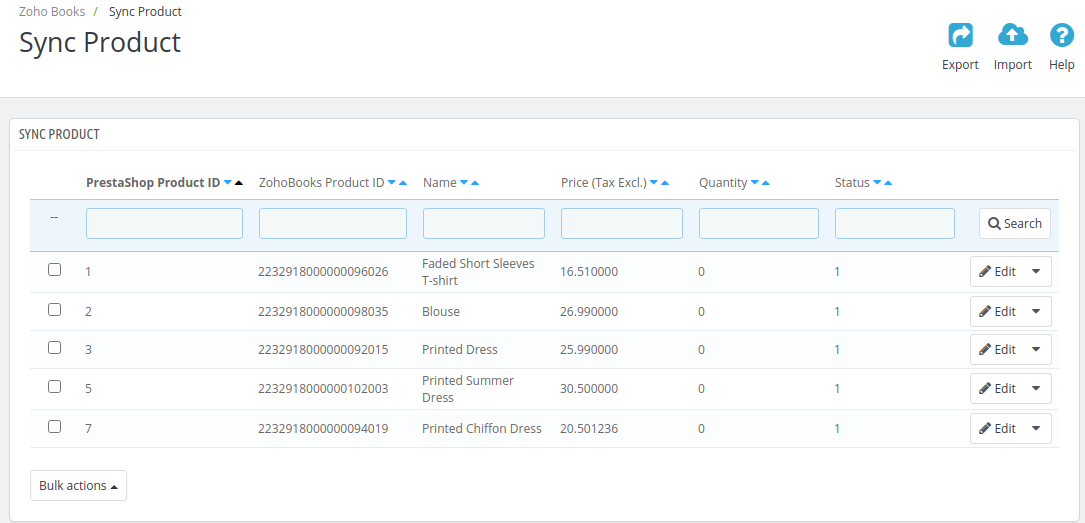This screenshot has width=1085, height=523.
Task: Open the Bulk actions menu
Action: [78, 486]
